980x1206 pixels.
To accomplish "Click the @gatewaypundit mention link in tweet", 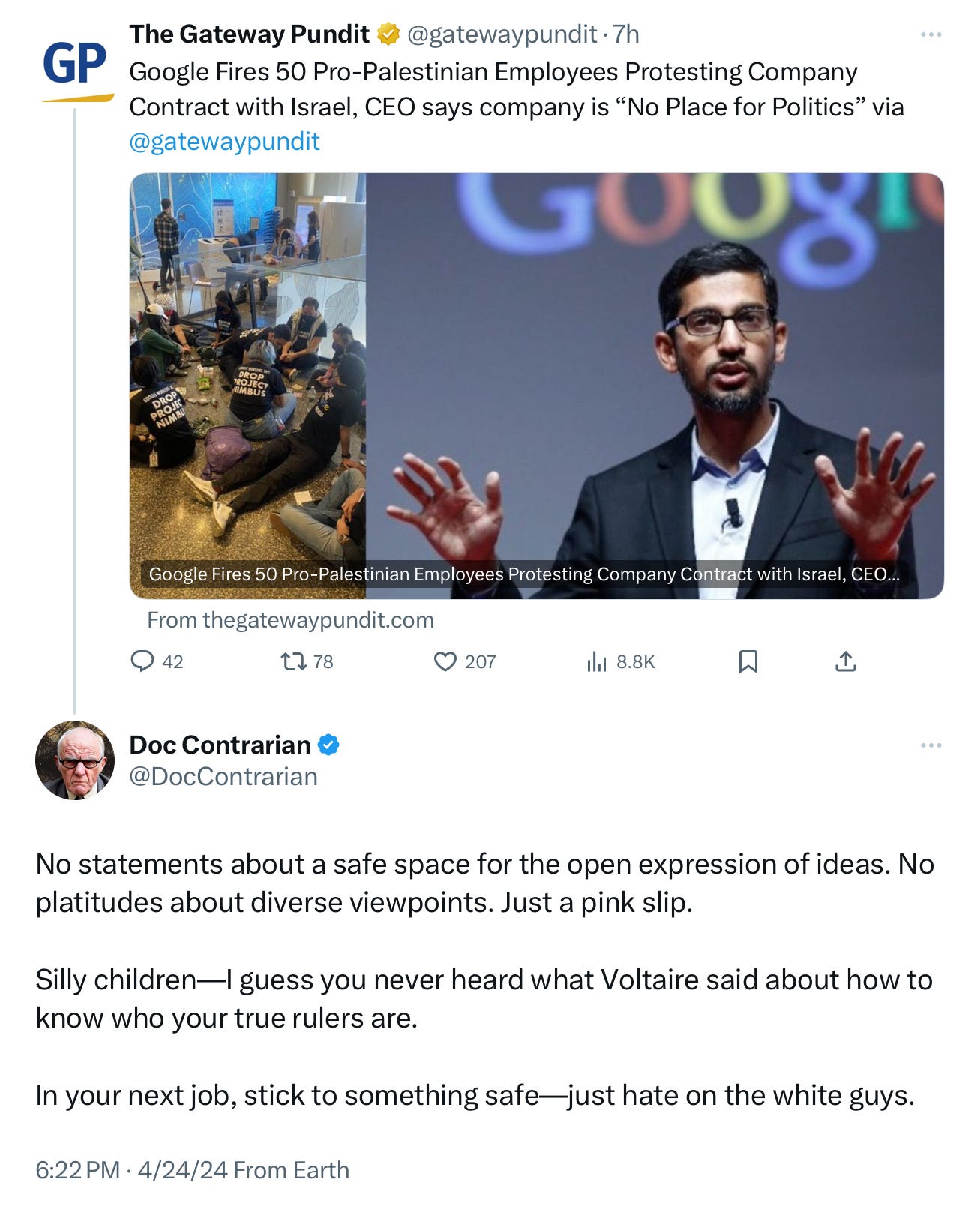I will [x=224, y=141].
